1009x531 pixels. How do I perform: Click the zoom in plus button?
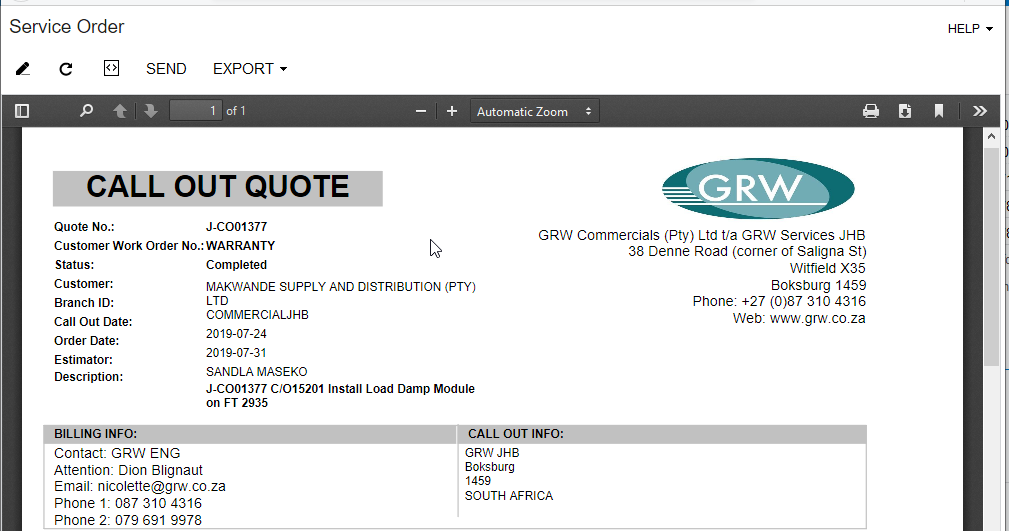[x=452, y=111]
